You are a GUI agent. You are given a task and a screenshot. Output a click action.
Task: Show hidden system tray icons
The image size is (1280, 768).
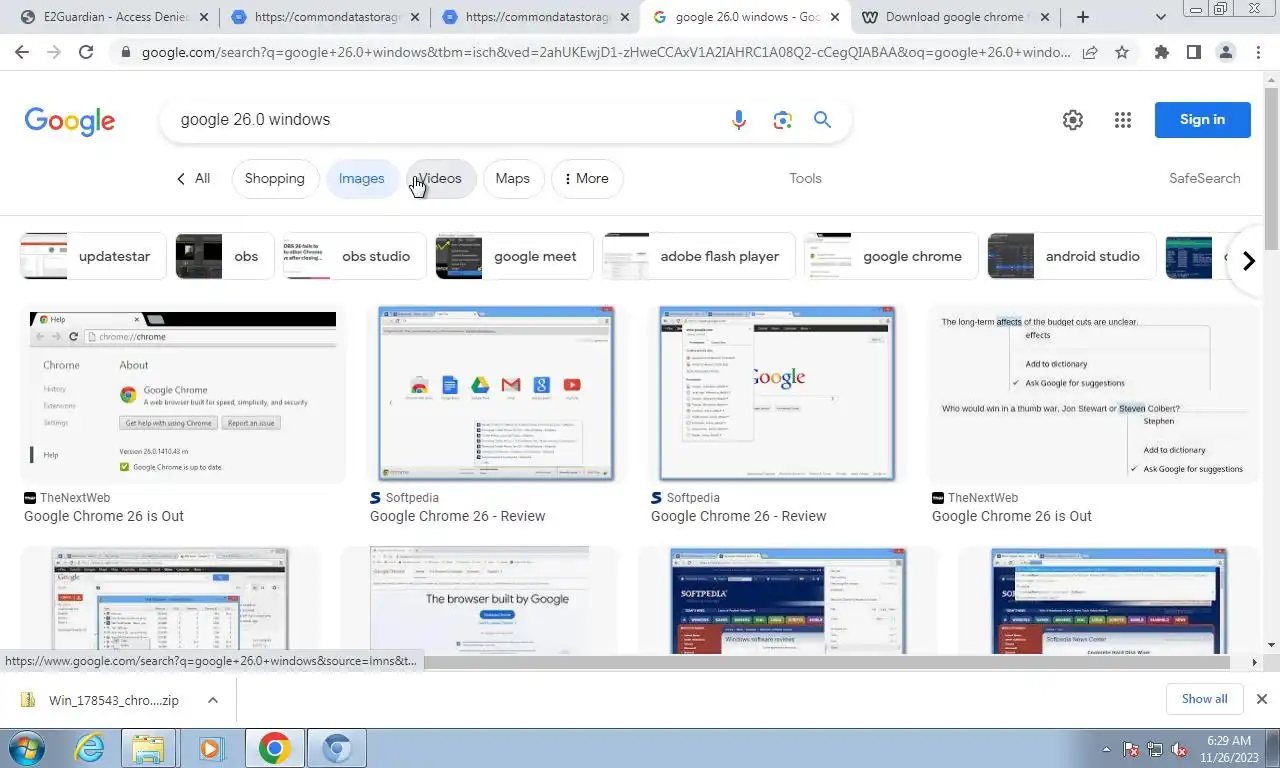1106,749
